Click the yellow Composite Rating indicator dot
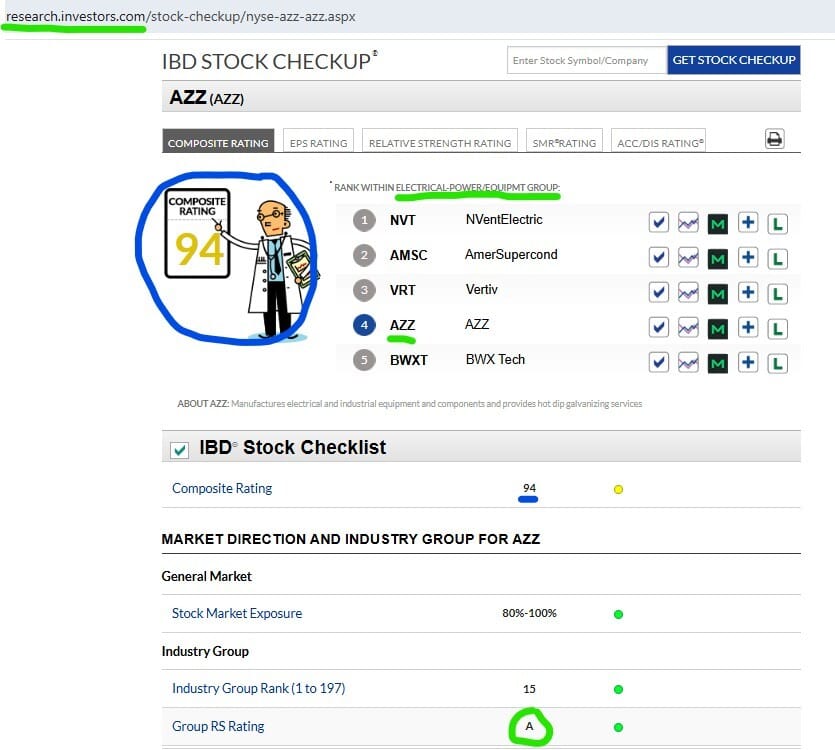The width and height of the screenshot is (835, 750). pos(618,489)
